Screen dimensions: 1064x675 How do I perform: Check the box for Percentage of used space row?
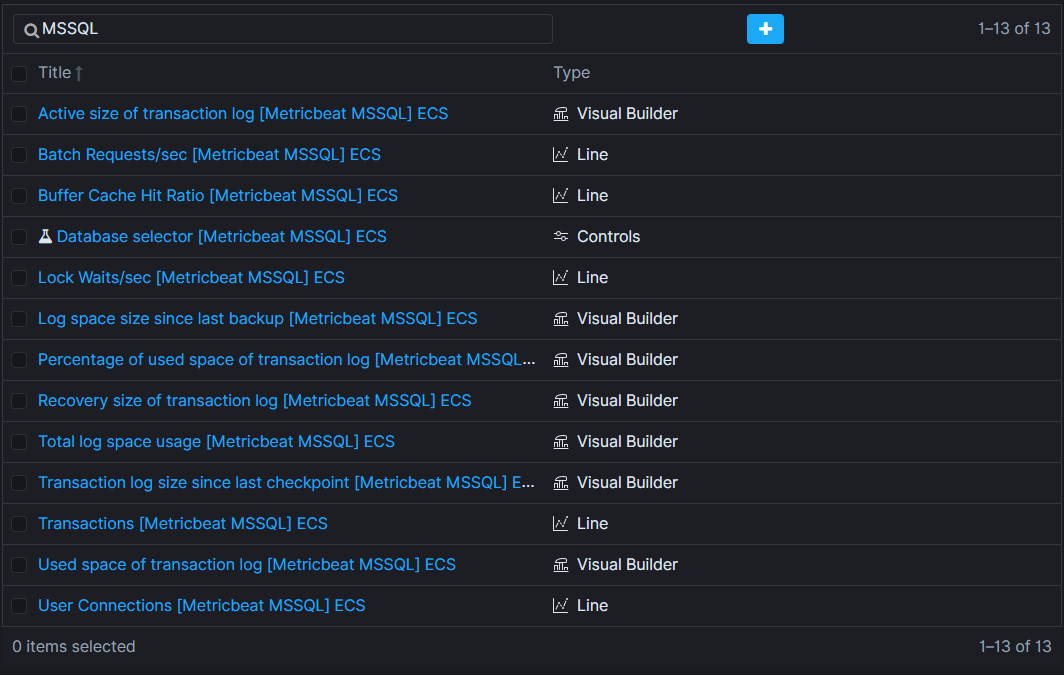point(19,360)
